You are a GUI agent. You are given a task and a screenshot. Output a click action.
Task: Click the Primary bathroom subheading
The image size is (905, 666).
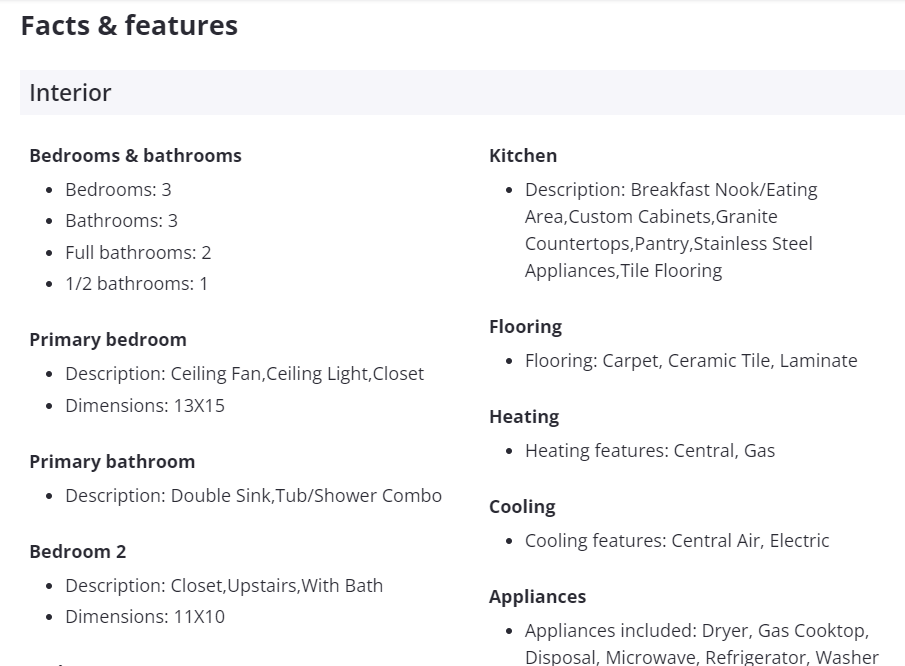tap(112, 462)
